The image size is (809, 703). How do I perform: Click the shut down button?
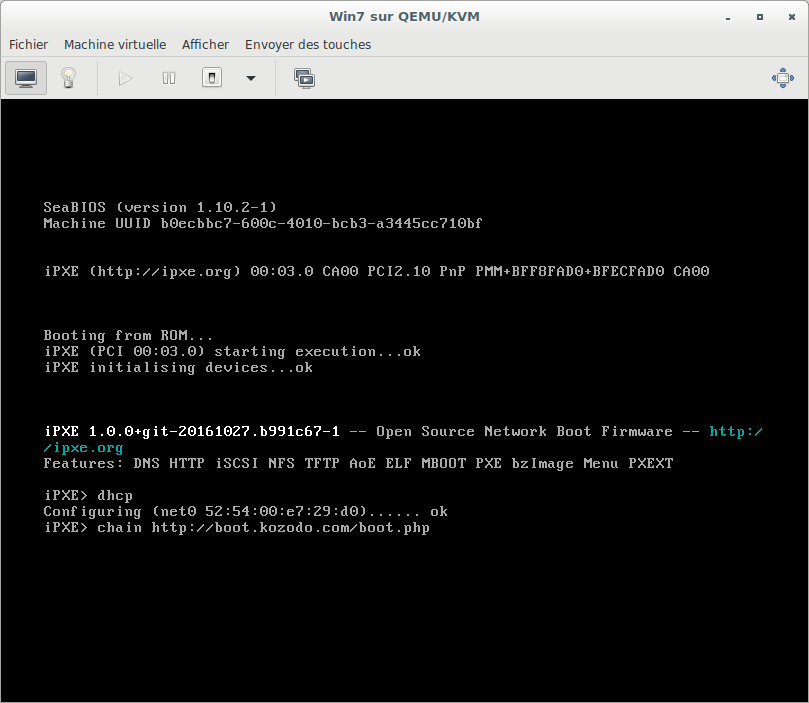pyautogui.click(x=212, y=78)
